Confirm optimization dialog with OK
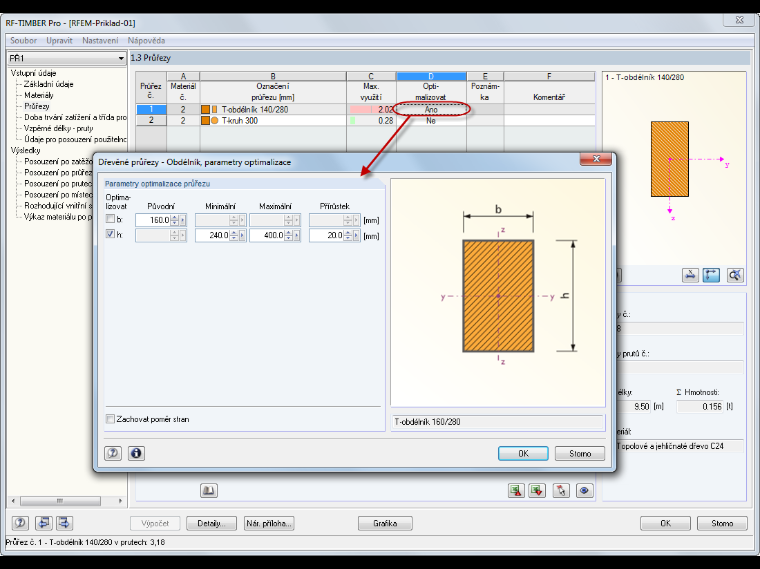 point(523,454)
